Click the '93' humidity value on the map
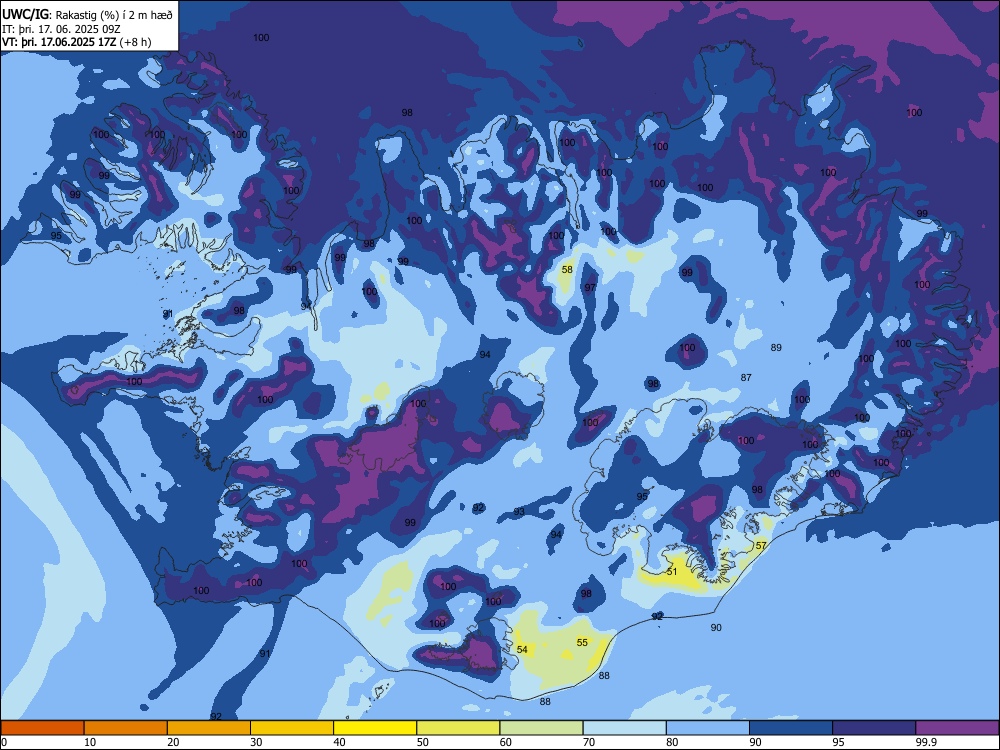 point(519,512)
